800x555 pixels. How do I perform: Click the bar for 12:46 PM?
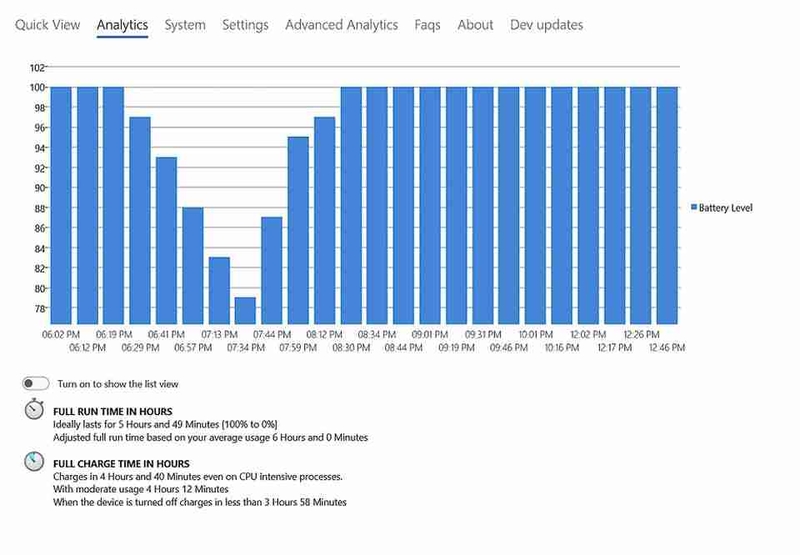667,205
